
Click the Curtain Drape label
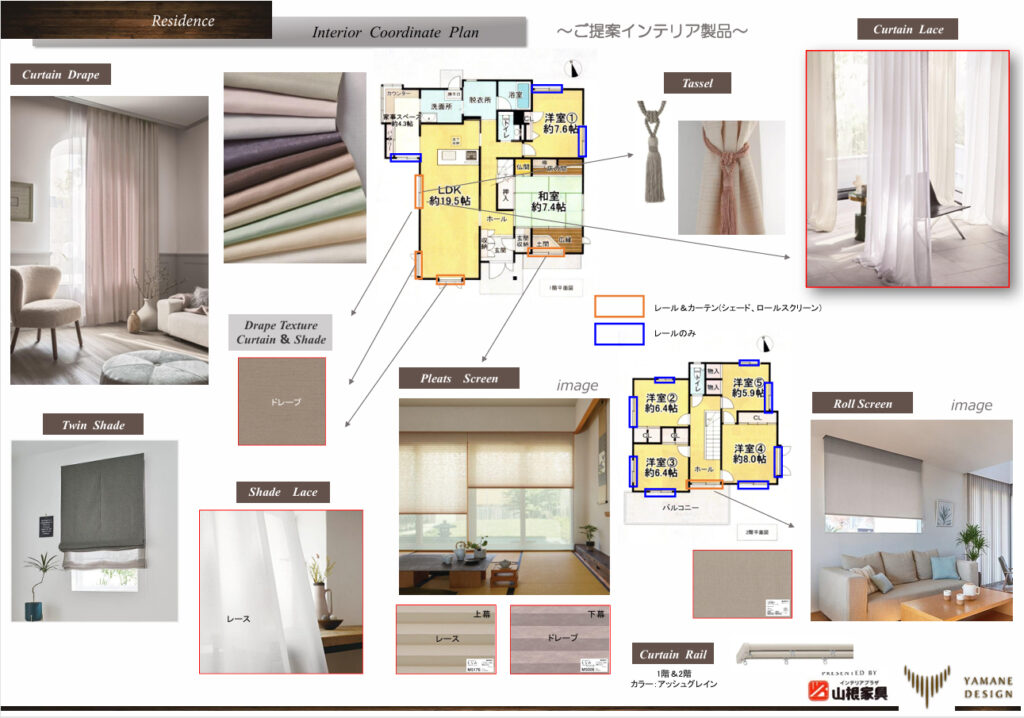tap(61, 74)
